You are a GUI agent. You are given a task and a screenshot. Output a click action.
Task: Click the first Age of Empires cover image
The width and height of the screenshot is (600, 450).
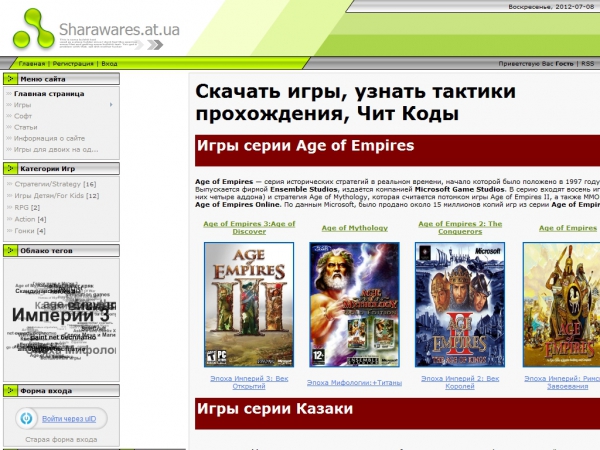click(x=561, y=305)
